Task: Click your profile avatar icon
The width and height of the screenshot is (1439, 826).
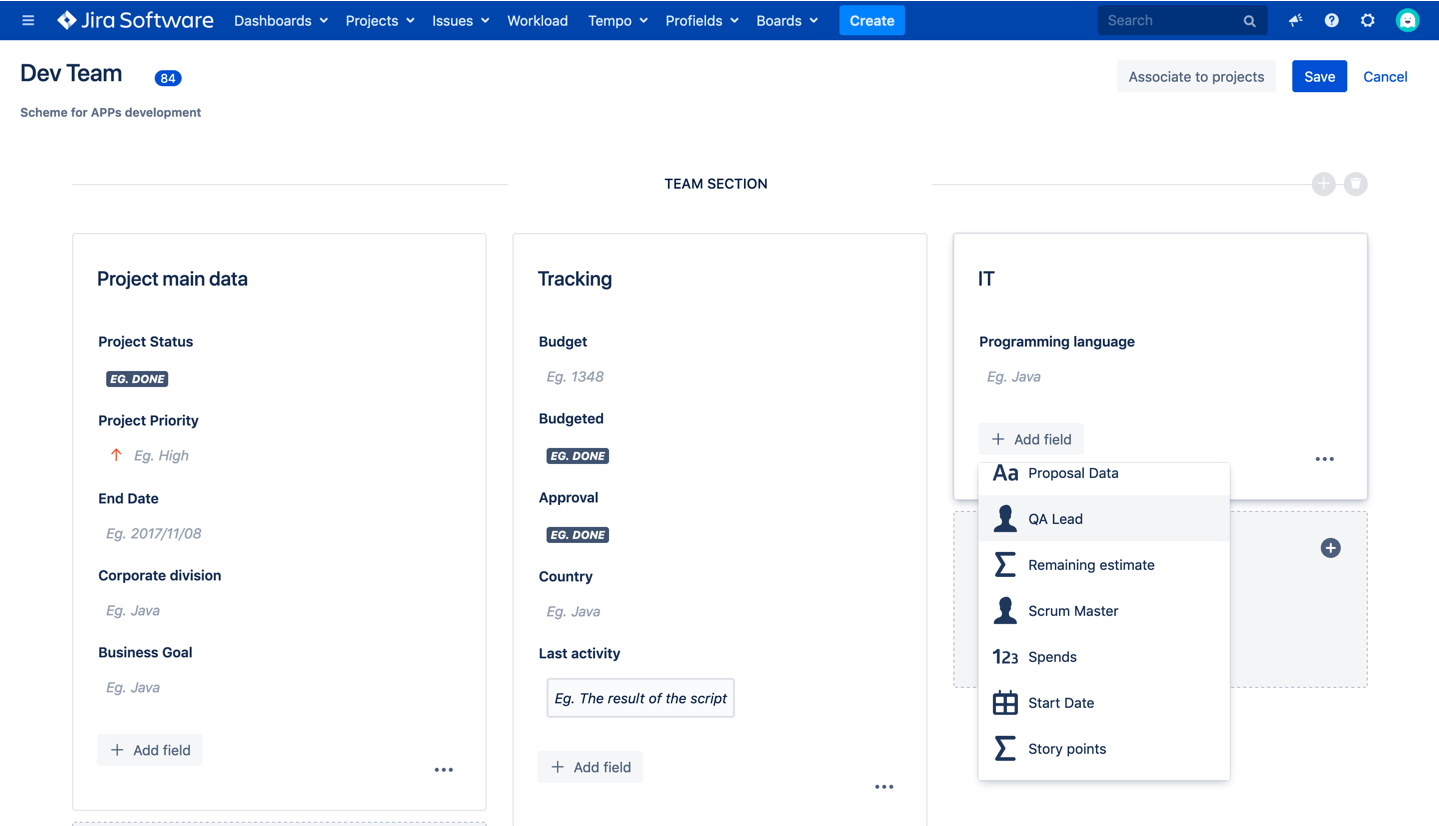Action: coord(1406,20)
